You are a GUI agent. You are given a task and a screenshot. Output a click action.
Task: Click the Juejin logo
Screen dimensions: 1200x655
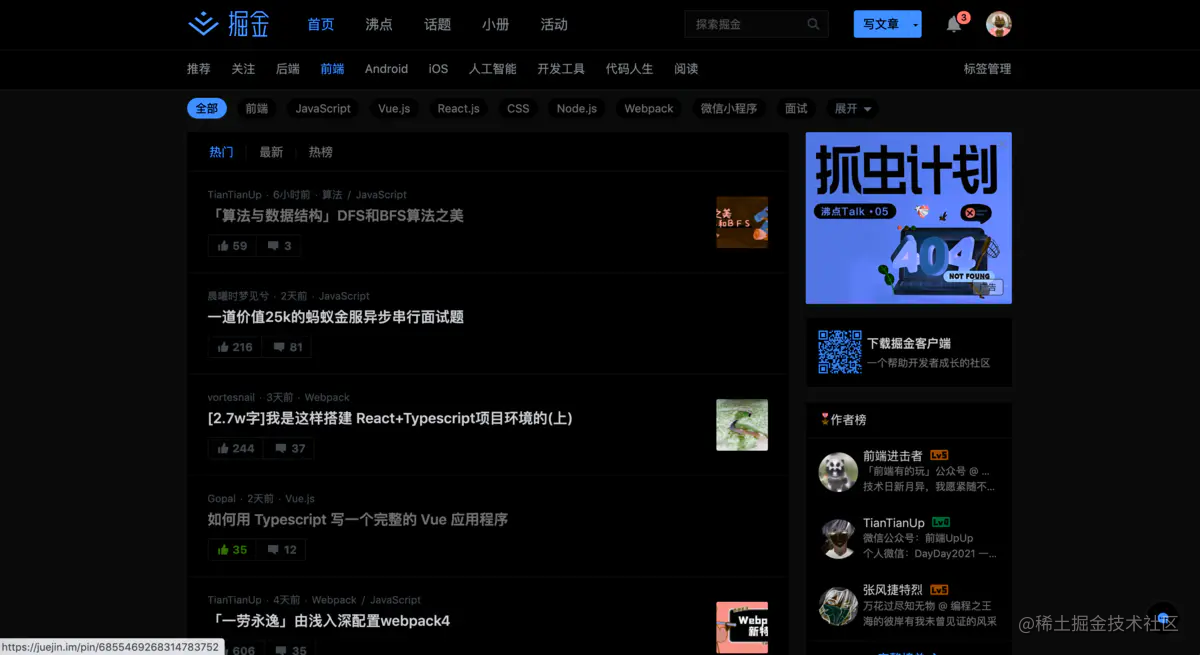(229, 24)
